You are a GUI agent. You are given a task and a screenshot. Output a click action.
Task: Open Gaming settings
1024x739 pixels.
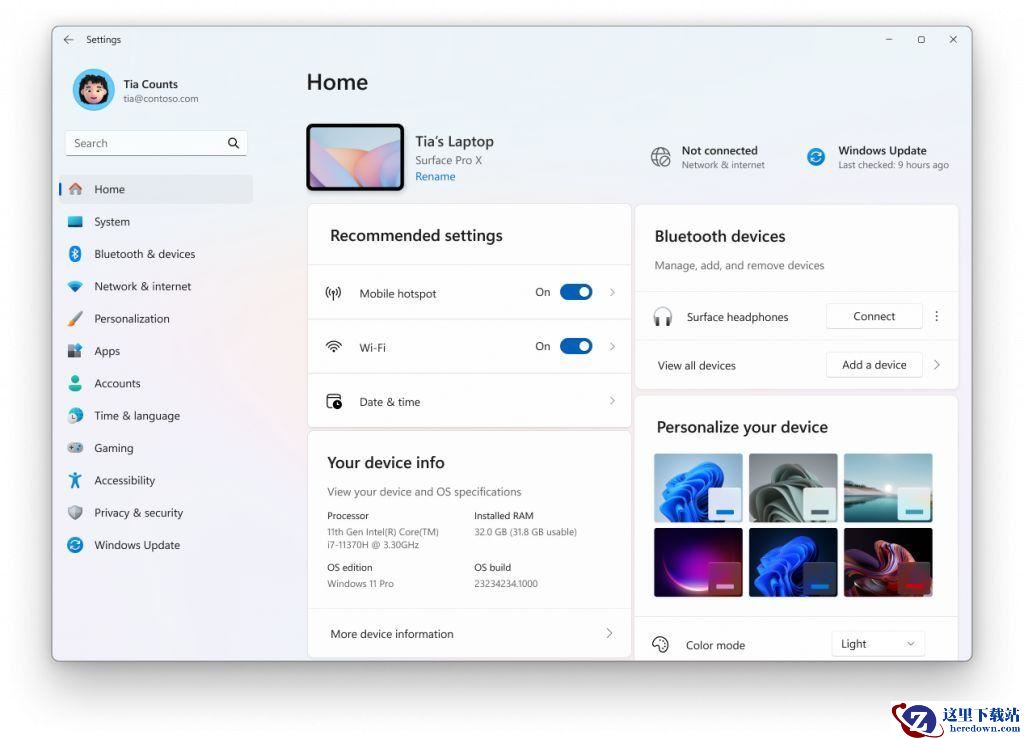(x=156, y=448)
